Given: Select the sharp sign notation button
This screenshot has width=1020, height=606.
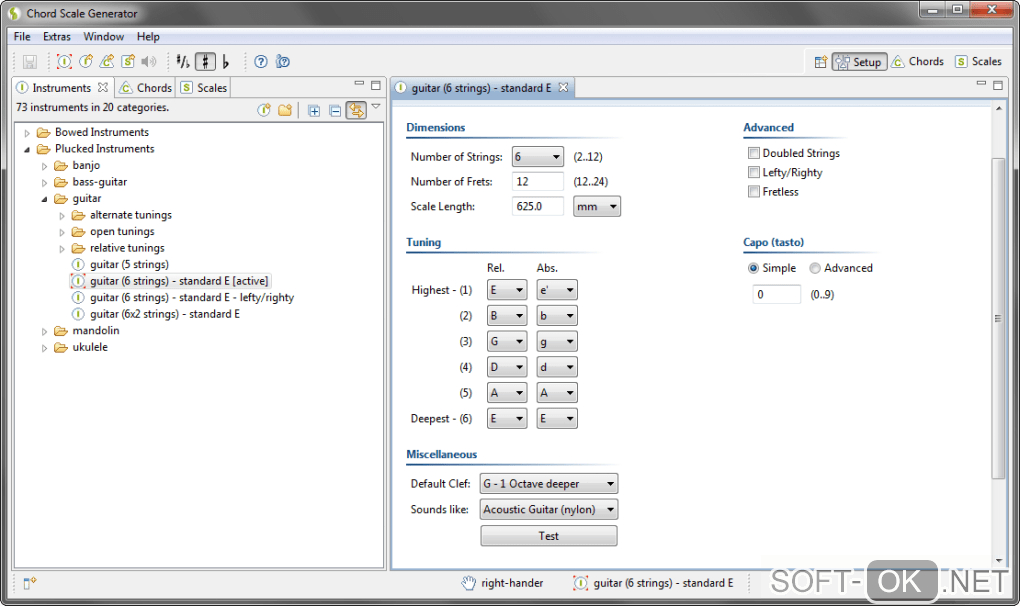Looking at the screenshot, I should pos(205,62).
